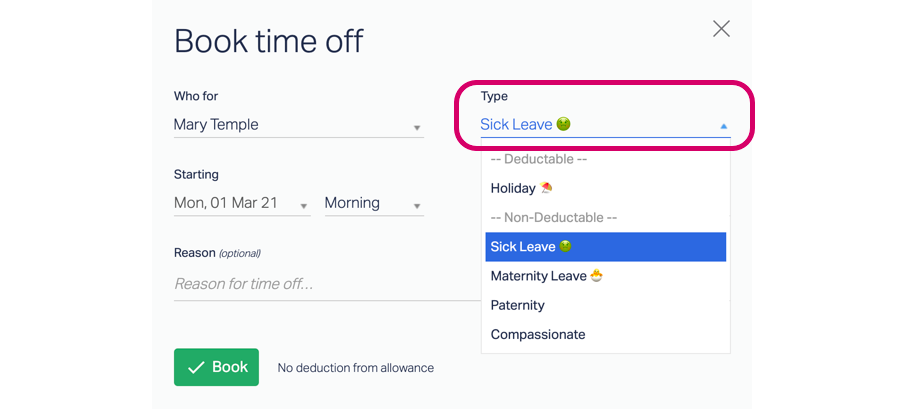
Task: Click the Mon, 01 Mar 21 date
Action: tap(226, 203)
